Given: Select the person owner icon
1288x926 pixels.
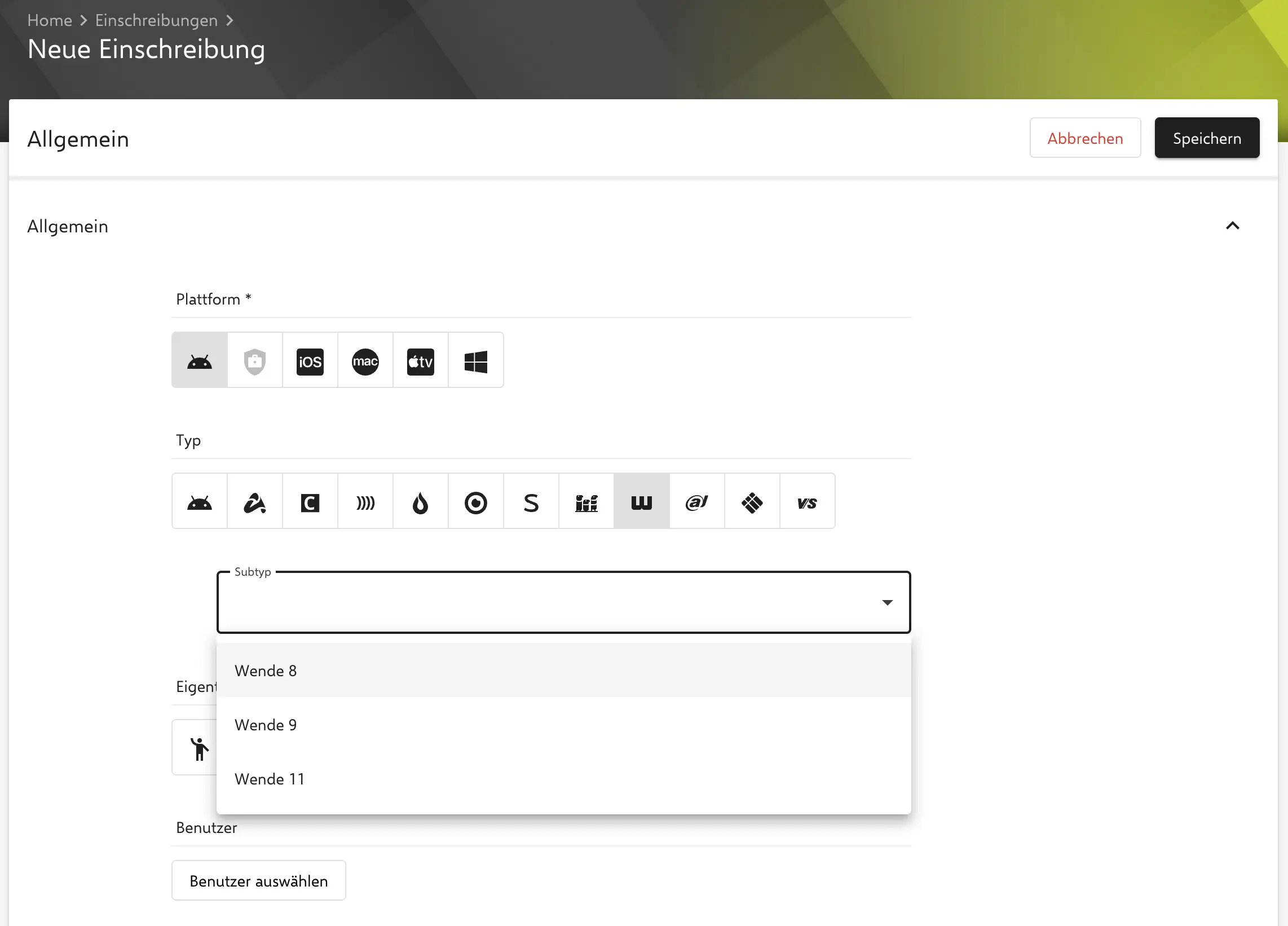Looking at the screenshot, I should coord(199,748).
